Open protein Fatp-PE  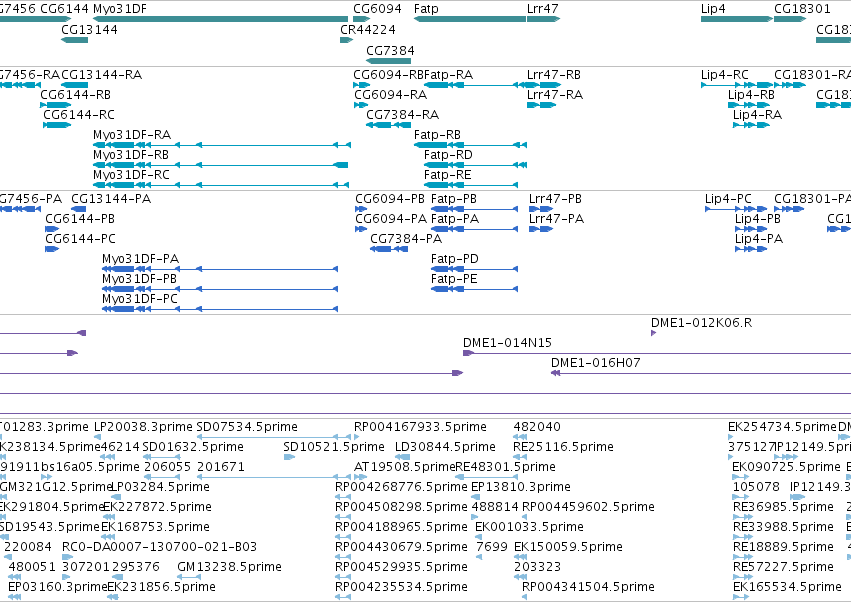(x=454, y=279)
